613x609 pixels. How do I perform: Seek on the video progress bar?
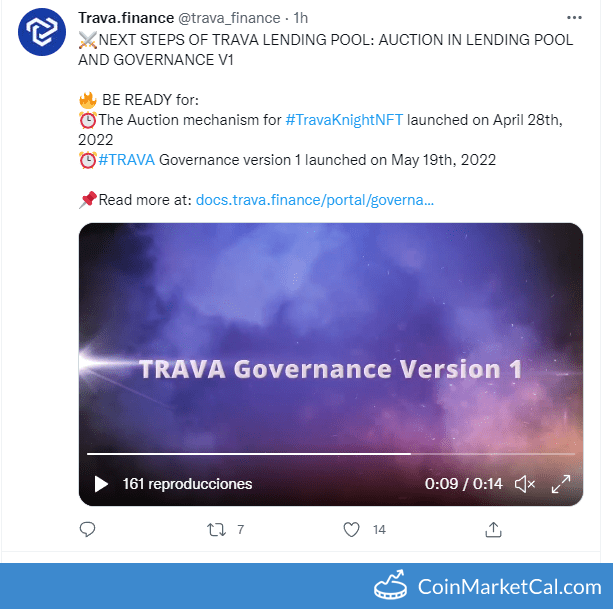pyautogui.click(x=331, y=454)
